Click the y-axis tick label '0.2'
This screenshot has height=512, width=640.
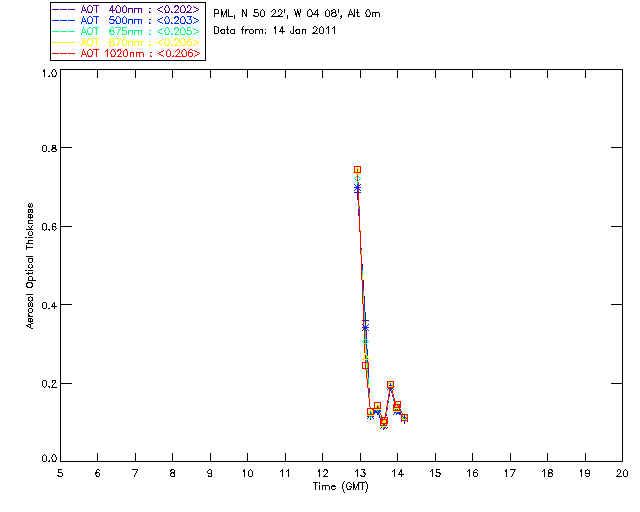[x=49, y=384]
